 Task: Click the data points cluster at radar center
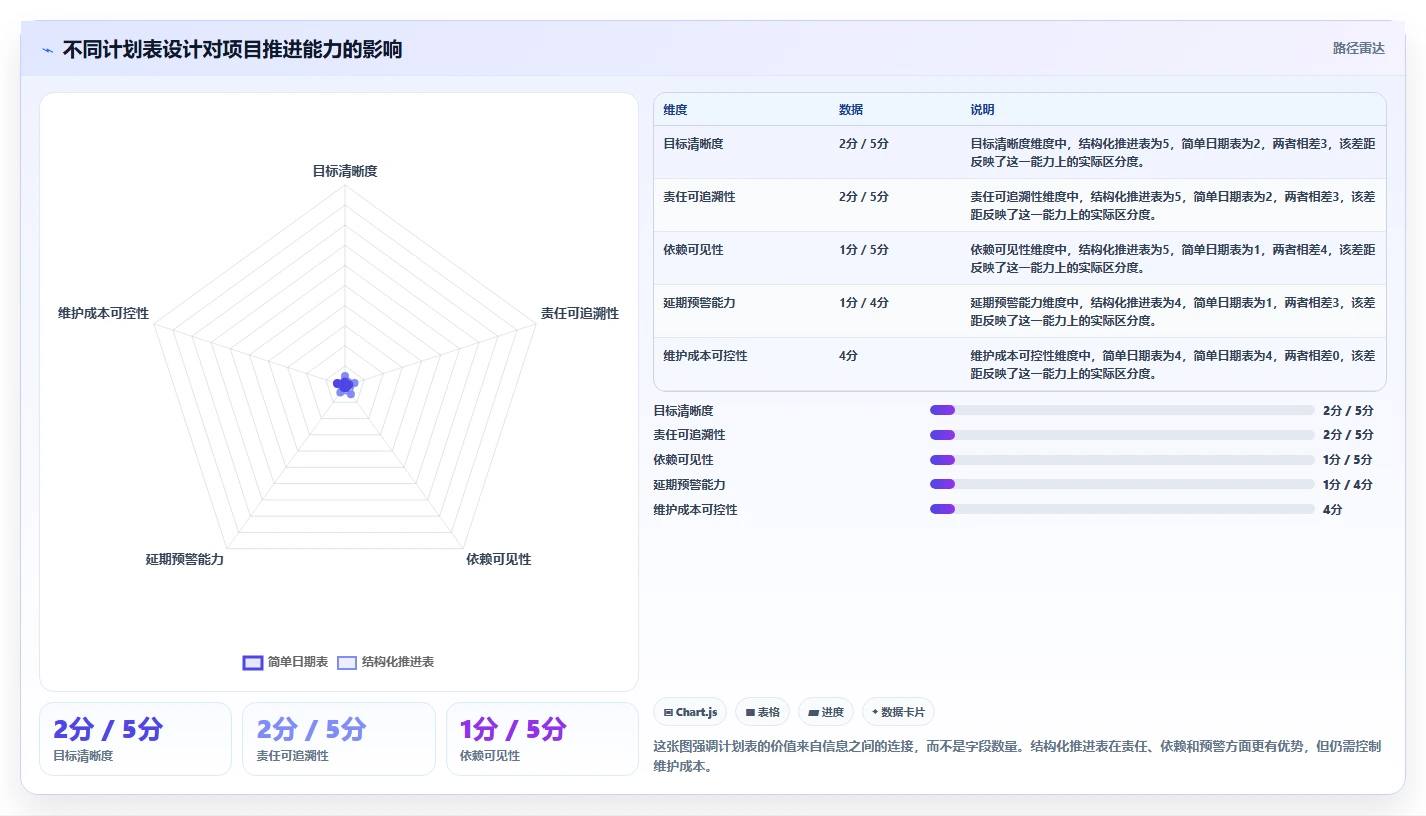pyautogui.click(x=345, y=385)
